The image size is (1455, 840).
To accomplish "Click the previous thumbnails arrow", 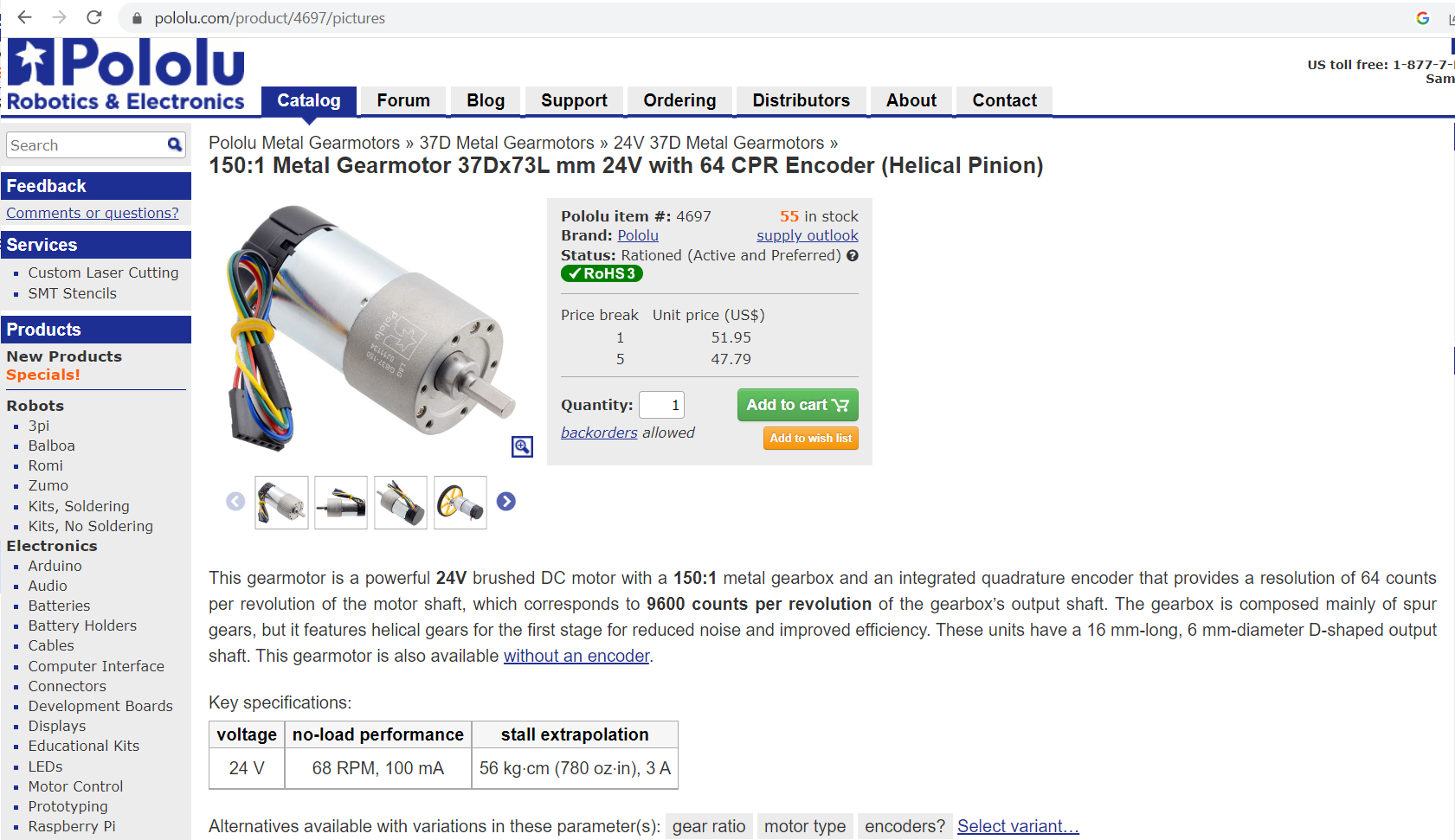I will click(x=235, y=502).
